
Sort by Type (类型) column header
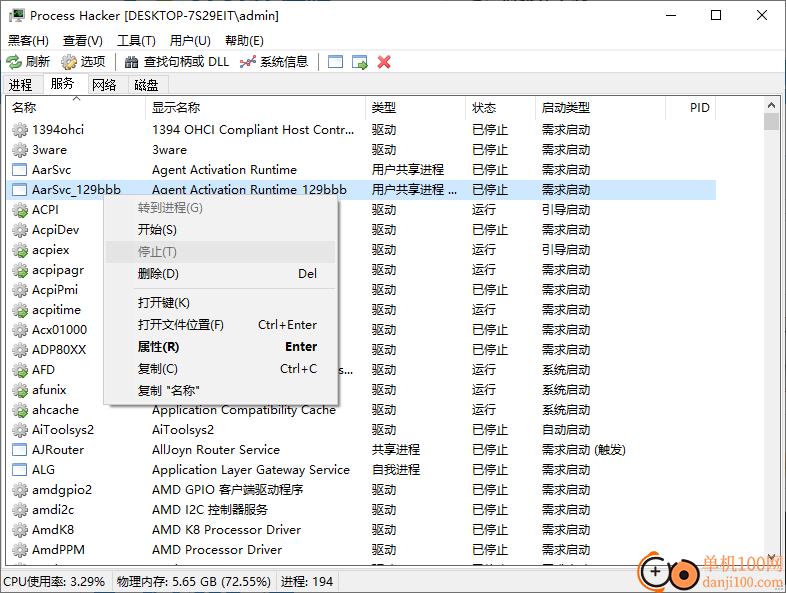pos(416,108)
